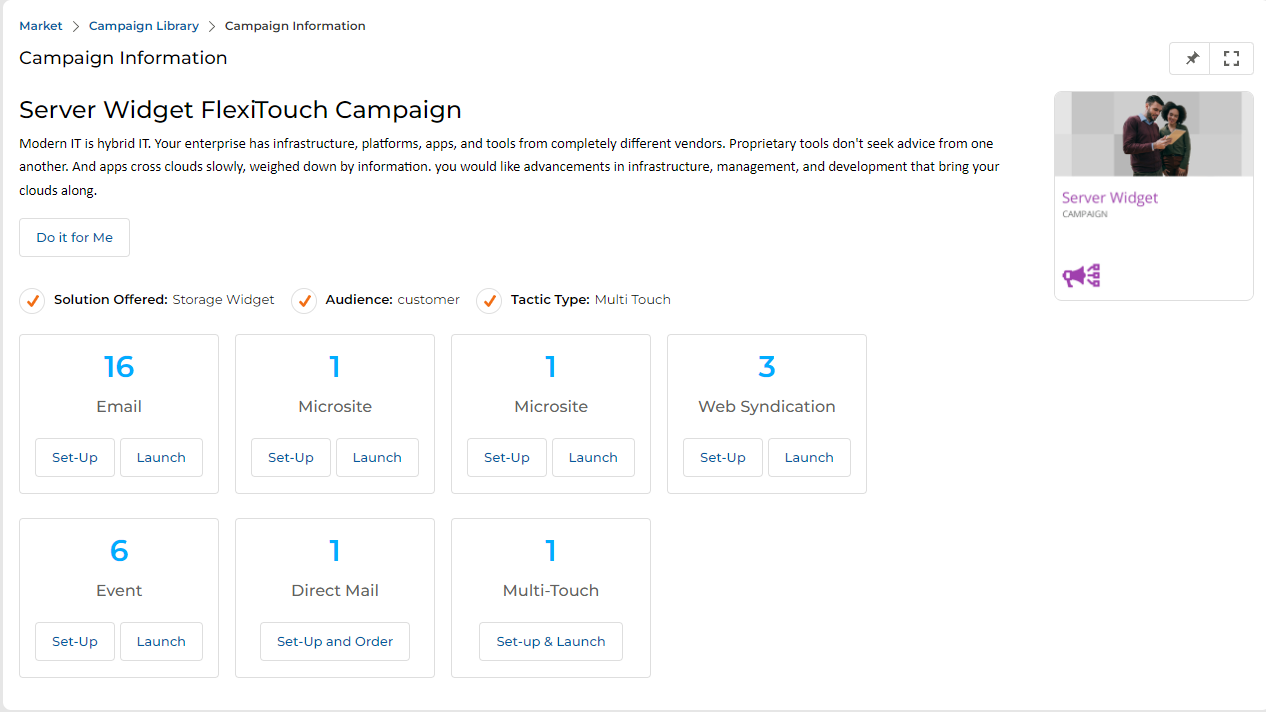Open the Server Widget campaign thumbnail image
Viewport: 1266px width, 712px height.
click(x=1154, y=134)
